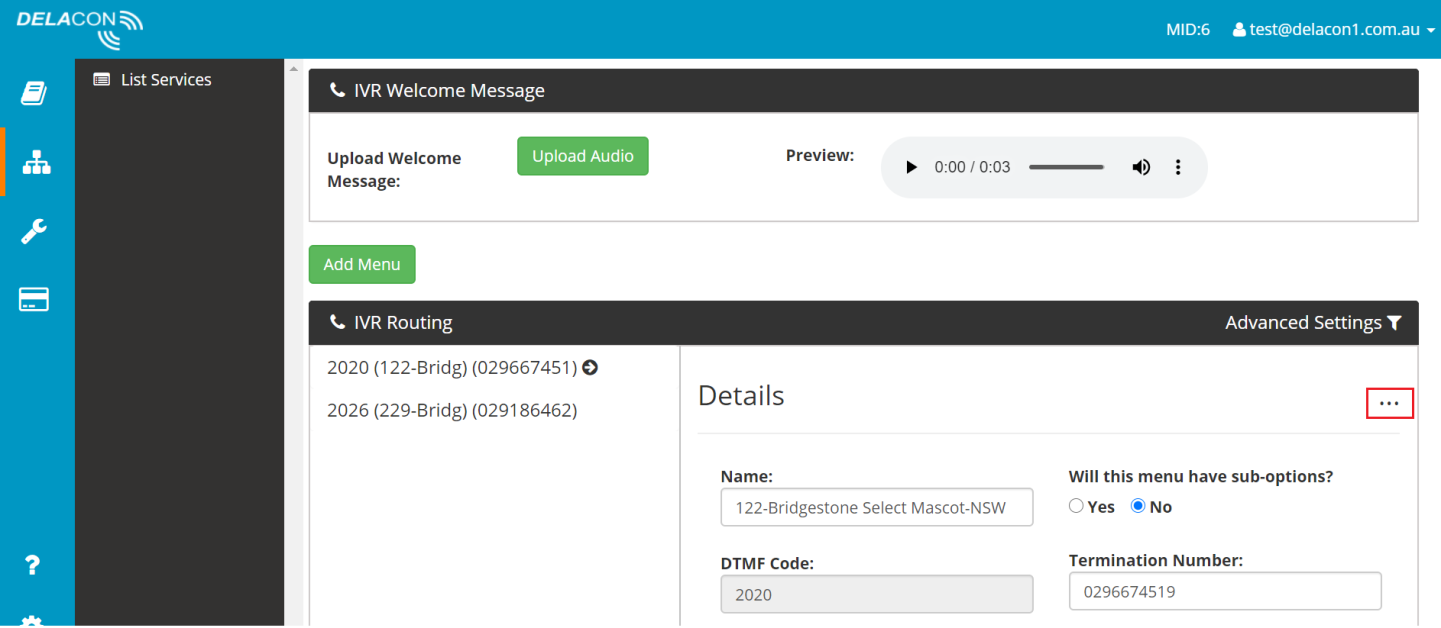The width and height of the screenshot is (1441, 628).
Task: Mute the audio preview volume
Action: [x=1141, y=167]
